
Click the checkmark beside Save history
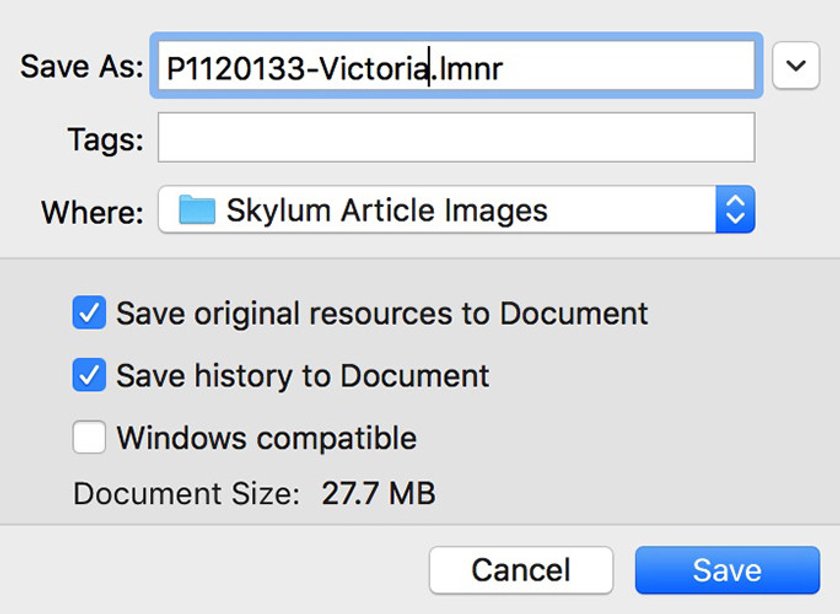click(89, 375)
